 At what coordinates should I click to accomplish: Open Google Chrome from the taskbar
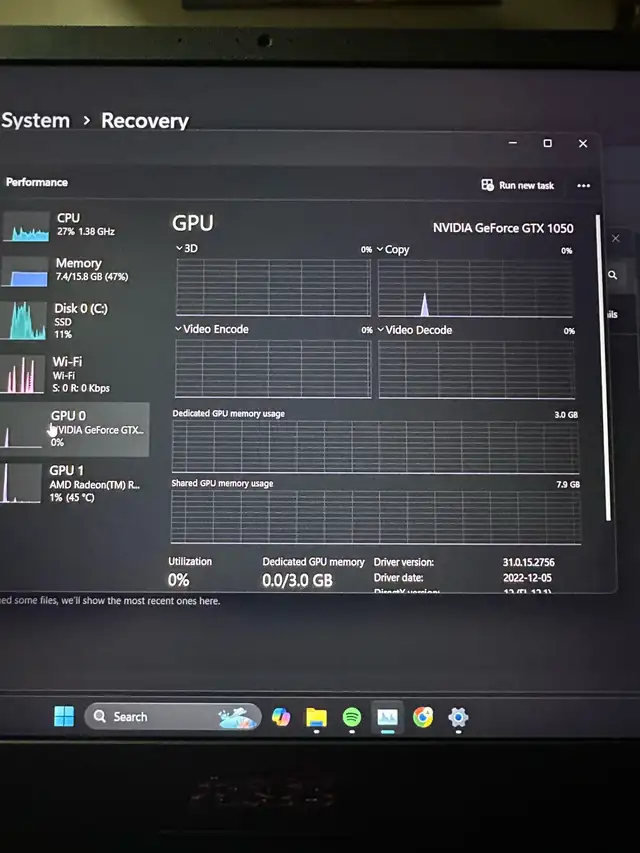tap(423, 718)
